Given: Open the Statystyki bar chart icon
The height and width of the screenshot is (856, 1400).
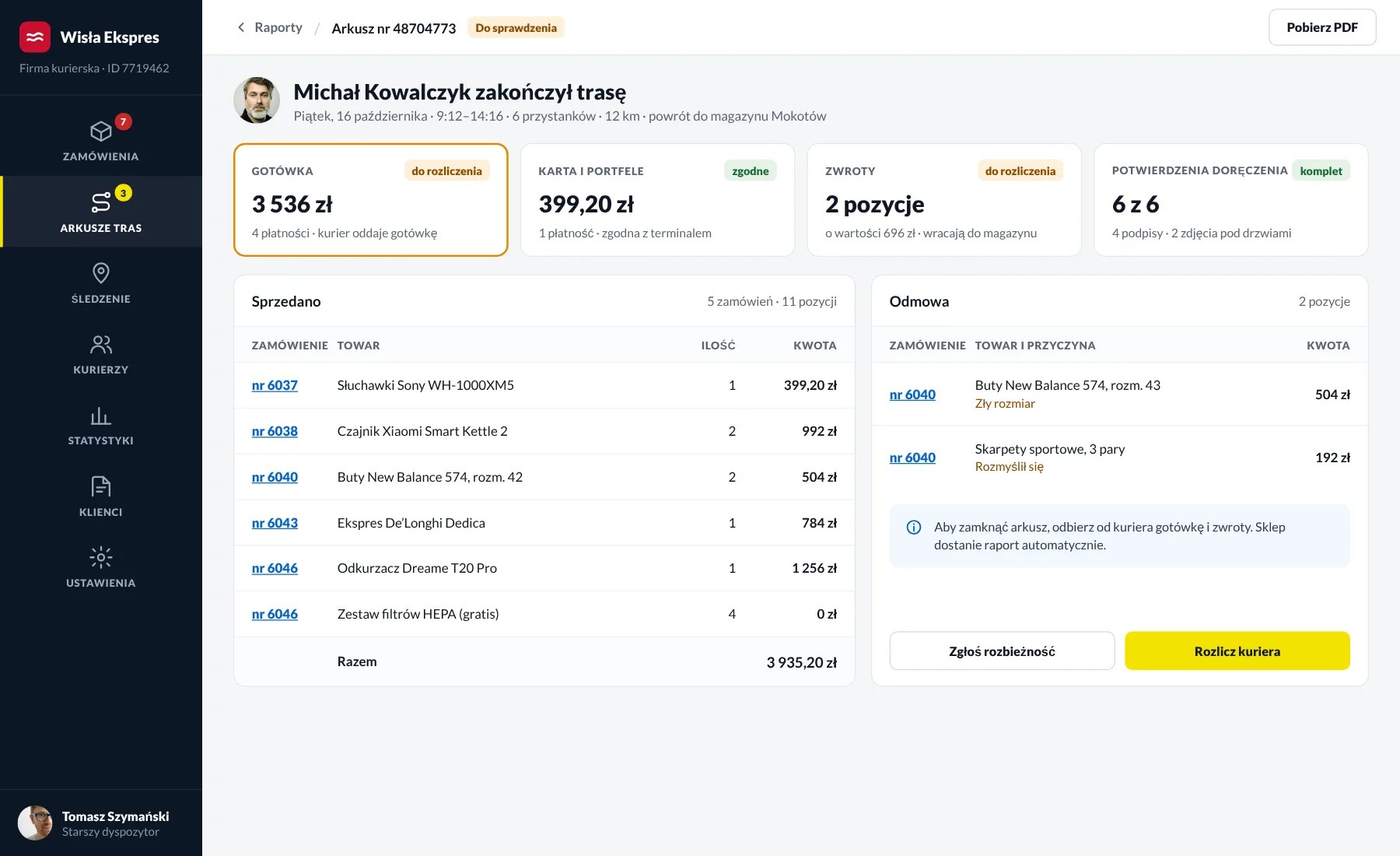Looking at the screenshot, I should pos(101,415).
